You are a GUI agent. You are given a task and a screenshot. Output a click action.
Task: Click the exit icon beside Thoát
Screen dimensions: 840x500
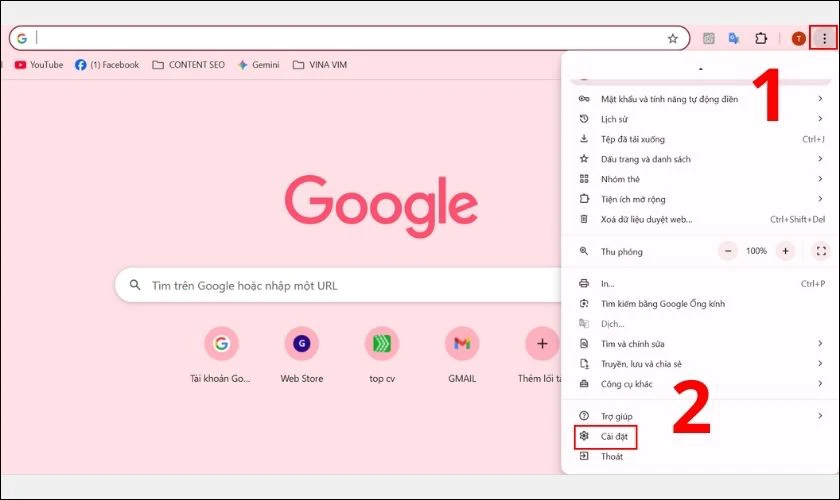pos(584,456)
